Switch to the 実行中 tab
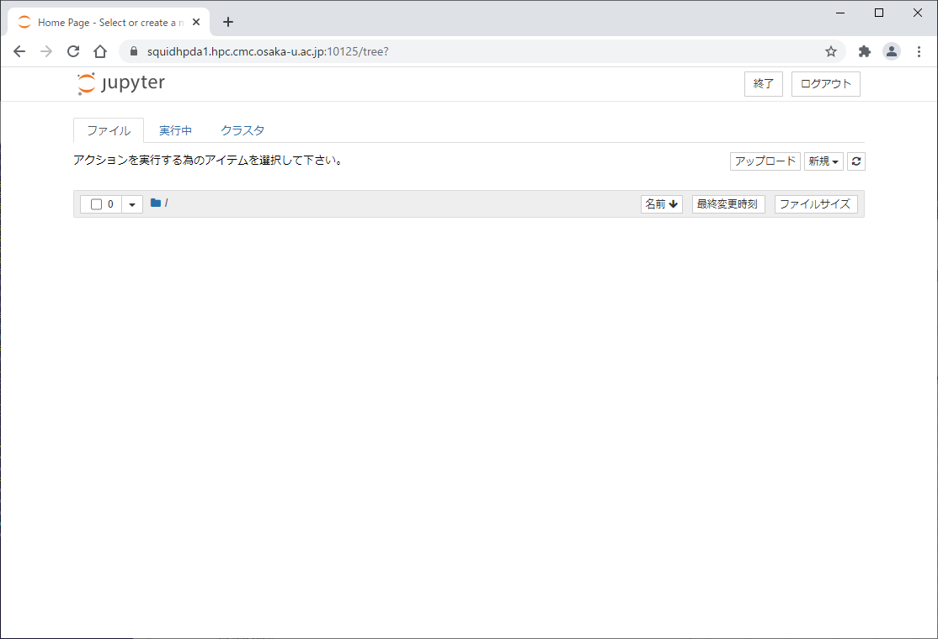The image size is (938, 639). (175, 130)
